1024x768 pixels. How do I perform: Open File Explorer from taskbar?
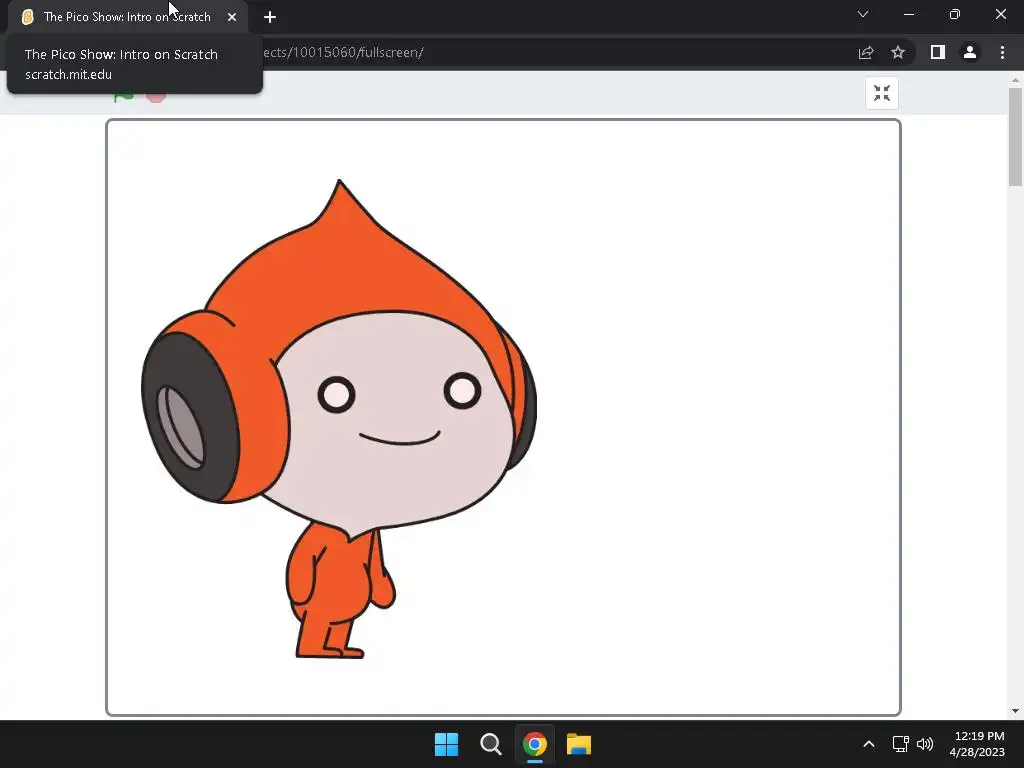point(579,744)
